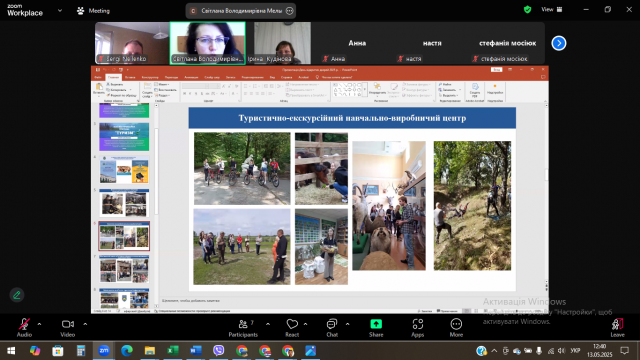
Task: Open the View layout menu
Action: pos(552,9)
